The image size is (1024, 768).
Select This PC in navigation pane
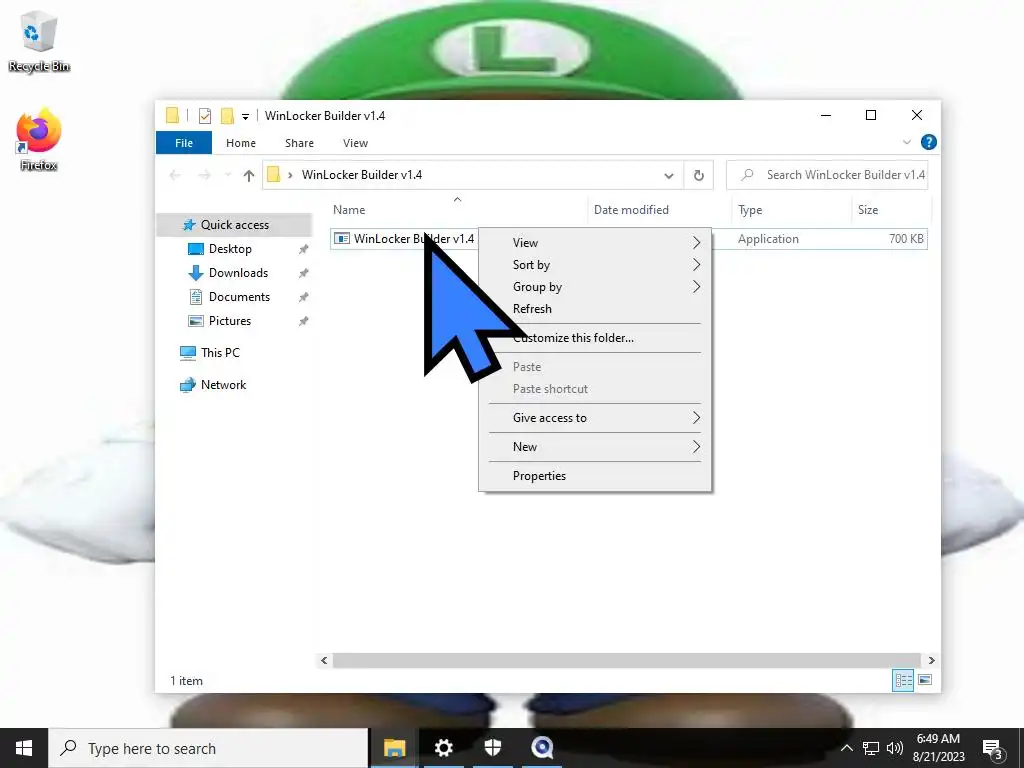coord(220,353)
